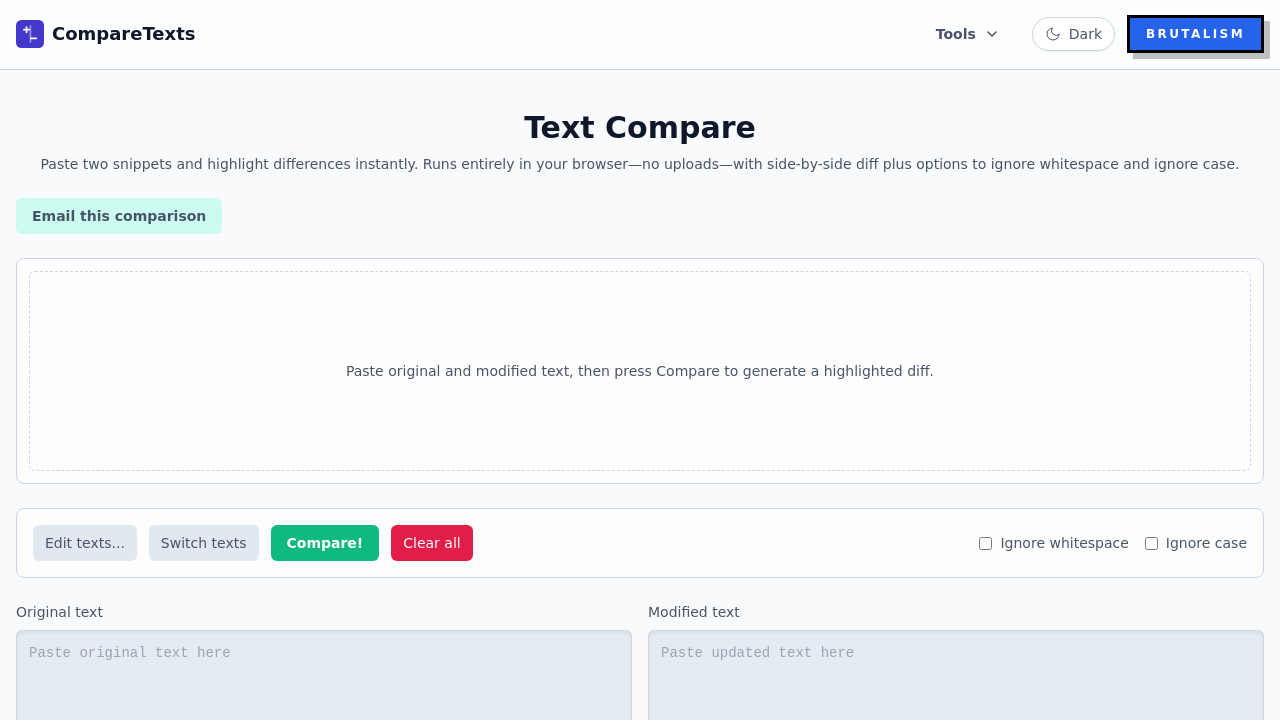The height and width of the screenshot is (720, 1280).
Task: Select the green Compare! button
Action: [x=325, y=543]
